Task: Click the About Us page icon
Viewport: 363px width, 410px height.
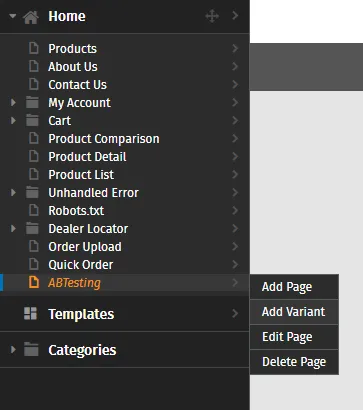Action: click(33, 66)
